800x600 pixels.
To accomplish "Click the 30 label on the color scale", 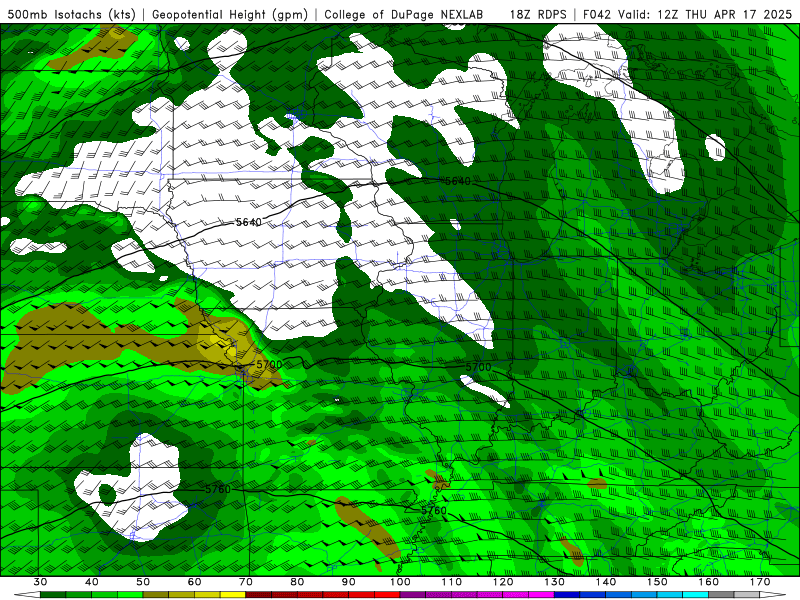I will pyautogui.click(x=40, y=582).
